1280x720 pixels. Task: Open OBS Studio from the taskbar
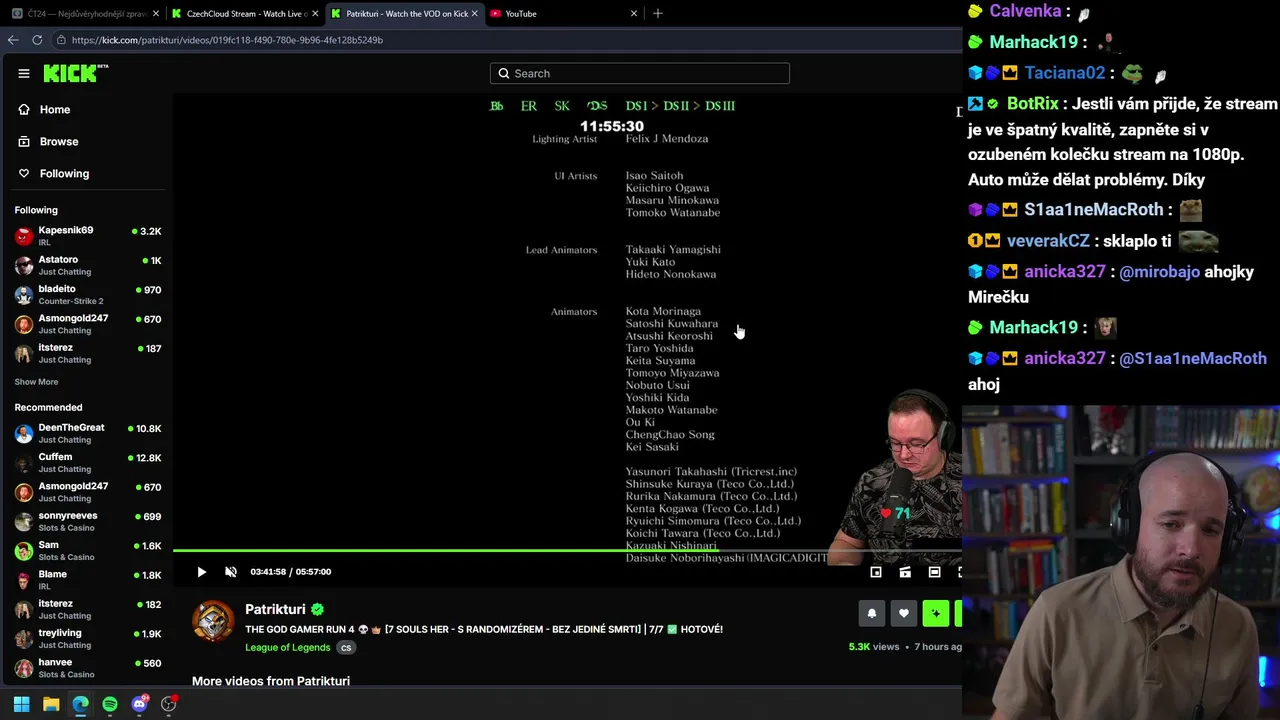pos(169,704)
